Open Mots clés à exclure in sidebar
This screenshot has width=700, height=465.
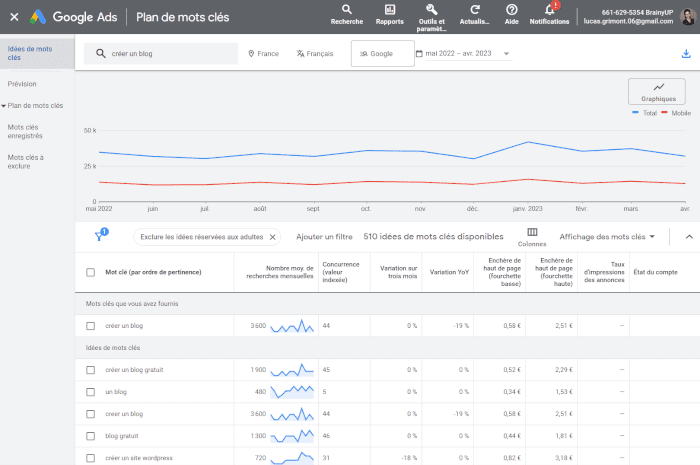pyautogui.click(x=25, y=162)
